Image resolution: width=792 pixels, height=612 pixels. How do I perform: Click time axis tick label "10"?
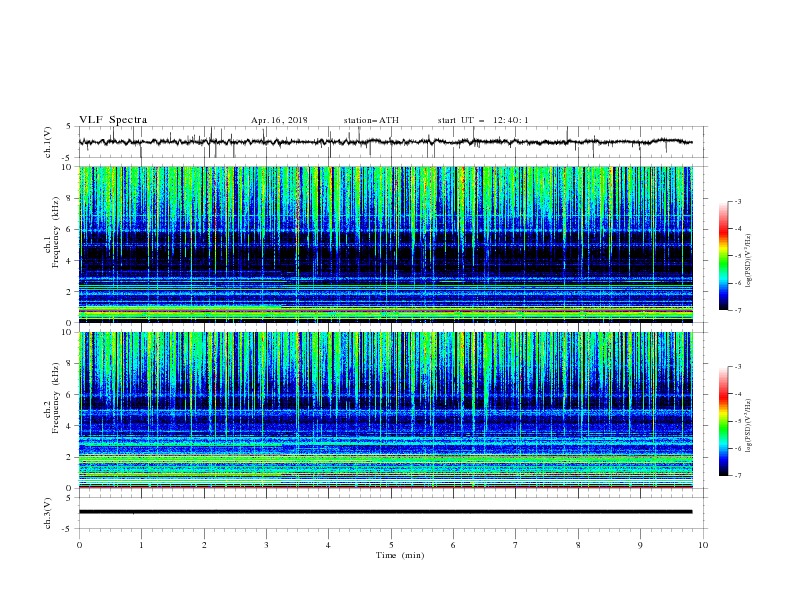click(x=703, y=545)
